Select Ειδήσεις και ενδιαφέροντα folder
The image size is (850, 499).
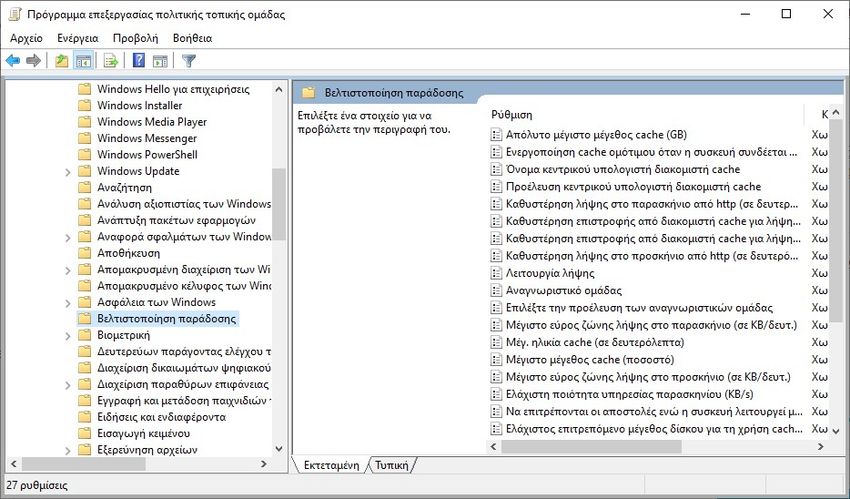pos(162,417)
